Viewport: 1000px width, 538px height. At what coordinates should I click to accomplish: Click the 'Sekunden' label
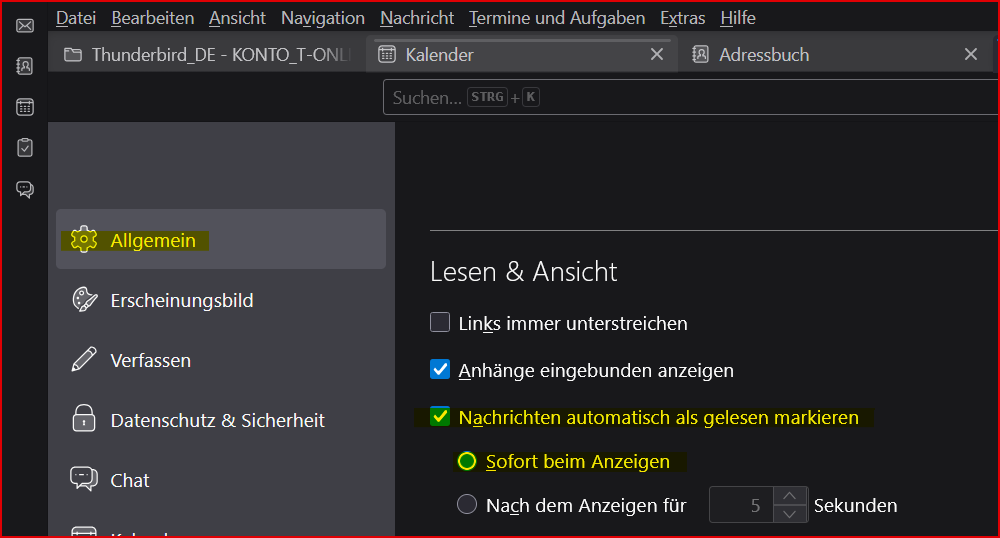[855, 505]
